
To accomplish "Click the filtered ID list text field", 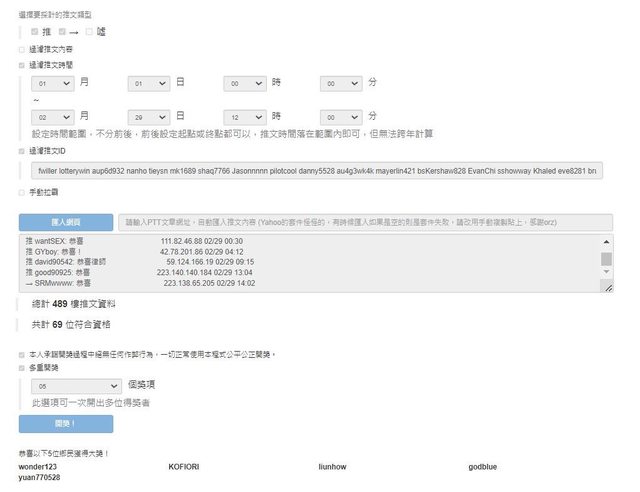I will (318, 171).
